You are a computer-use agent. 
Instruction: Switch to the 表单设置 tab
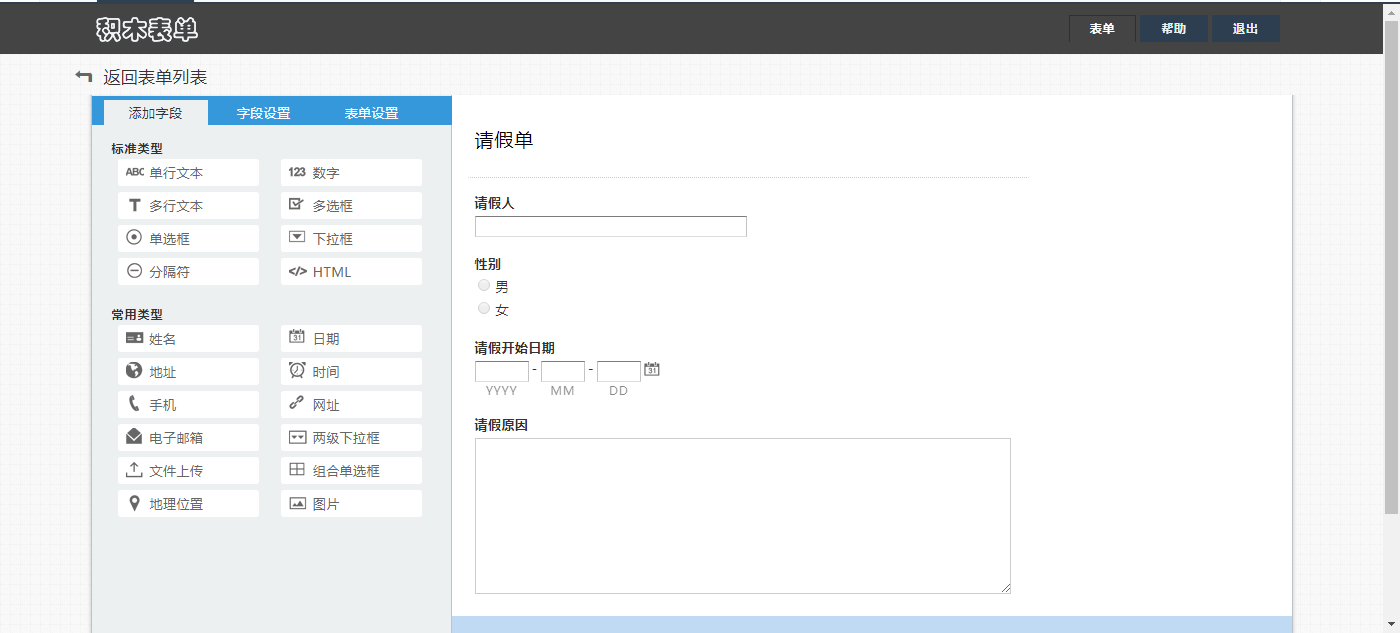pyautogui.click(x=372, y=113)
